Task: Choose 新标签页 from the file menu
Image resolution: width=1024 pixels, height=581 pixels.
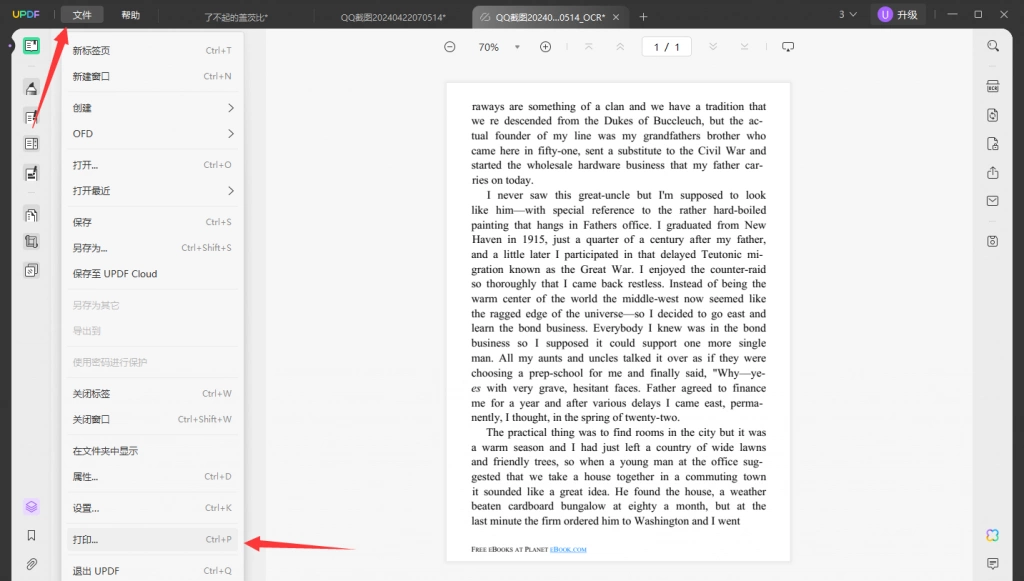Action: point(152,50)
